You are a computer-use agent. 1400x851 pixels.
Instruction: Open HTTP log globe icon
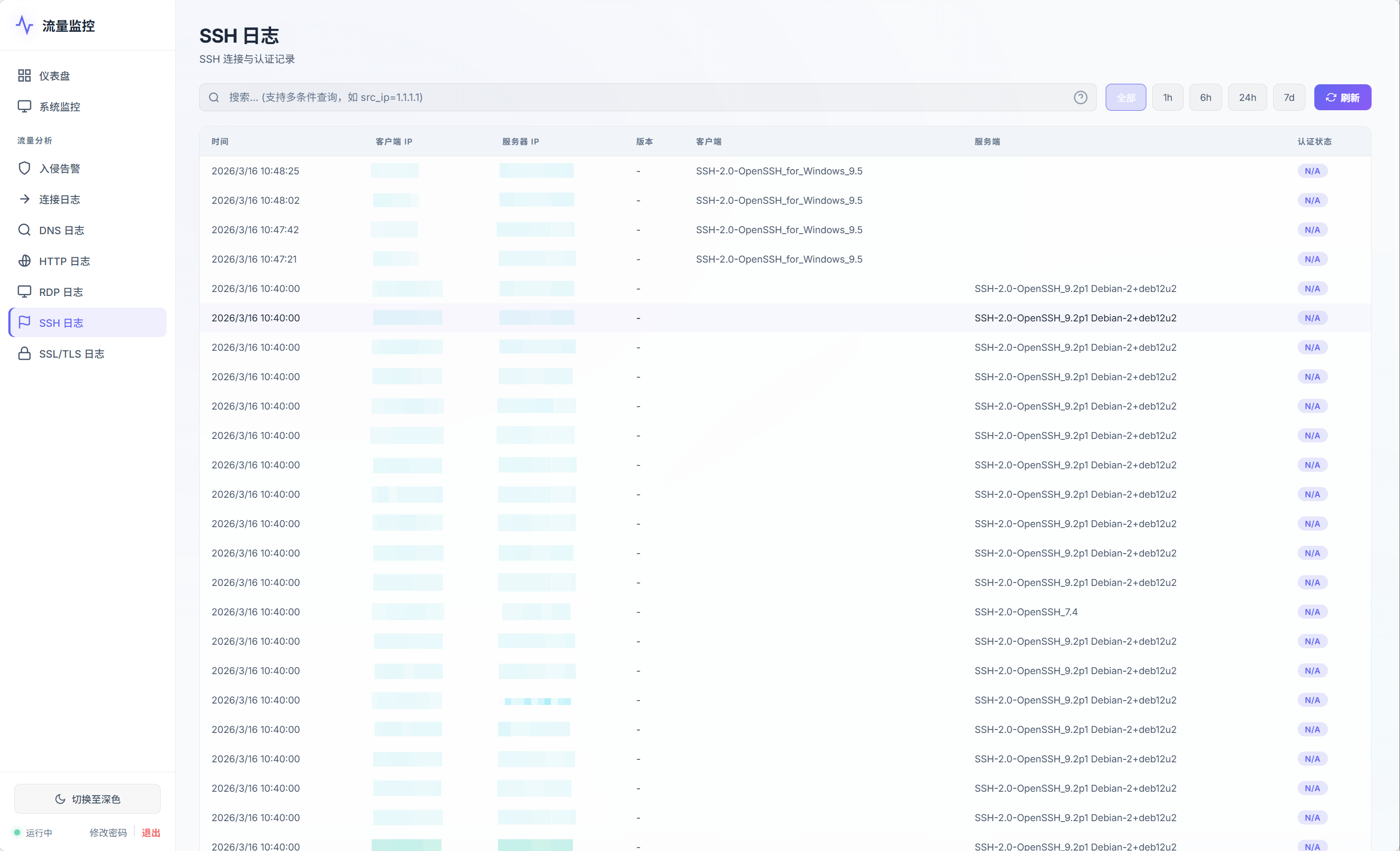pos(24,261)
